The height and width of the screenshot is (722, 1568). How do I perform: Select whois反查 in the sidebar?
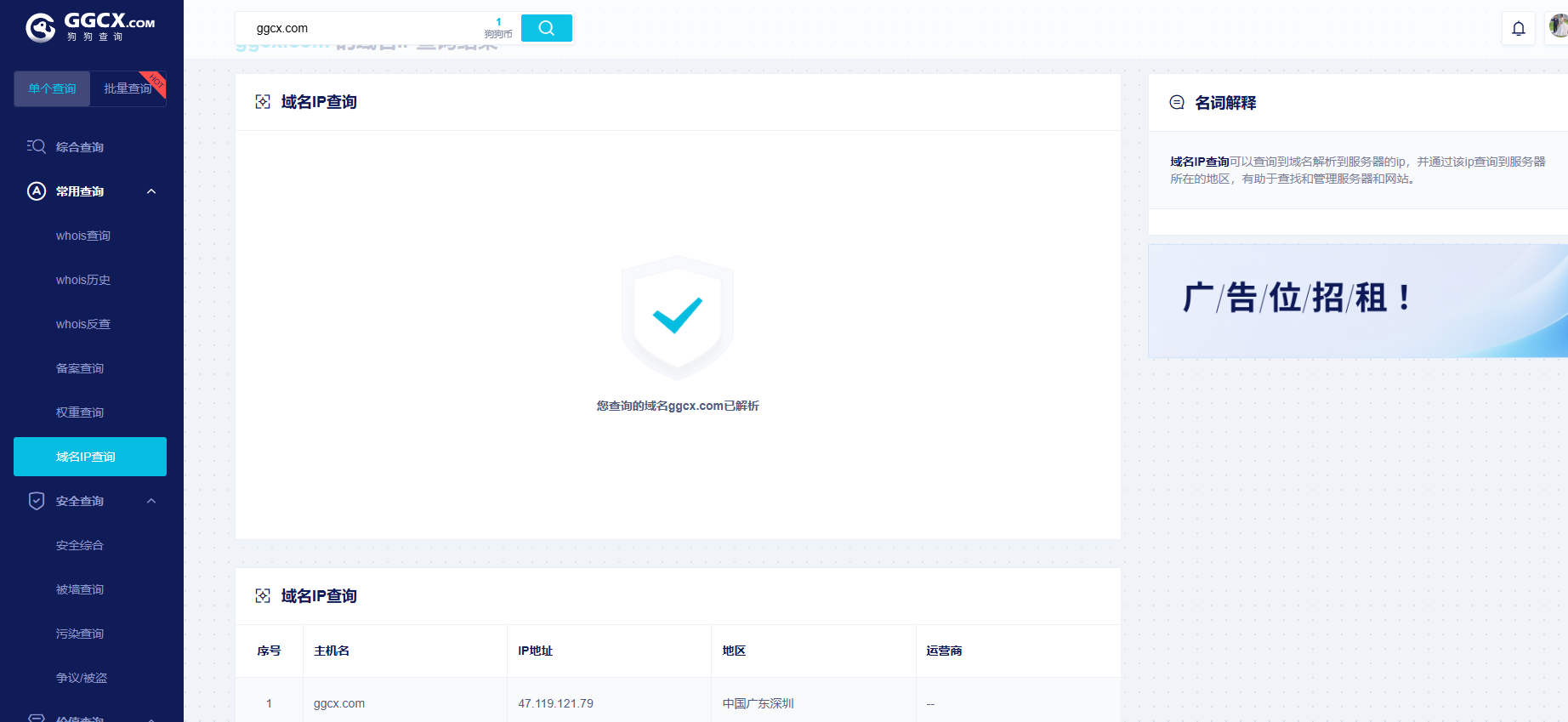coord(83,324)
